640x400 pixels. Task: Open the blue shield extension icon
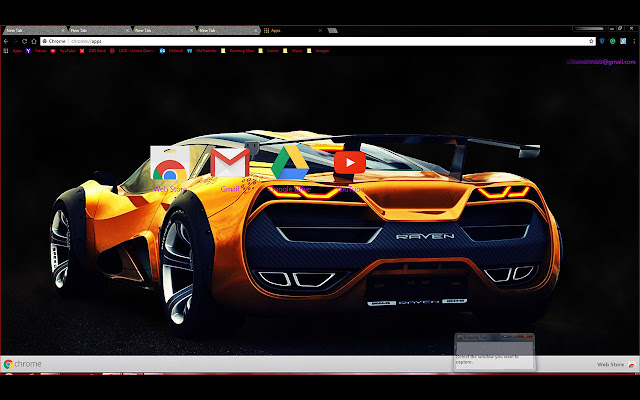point(602,41)
